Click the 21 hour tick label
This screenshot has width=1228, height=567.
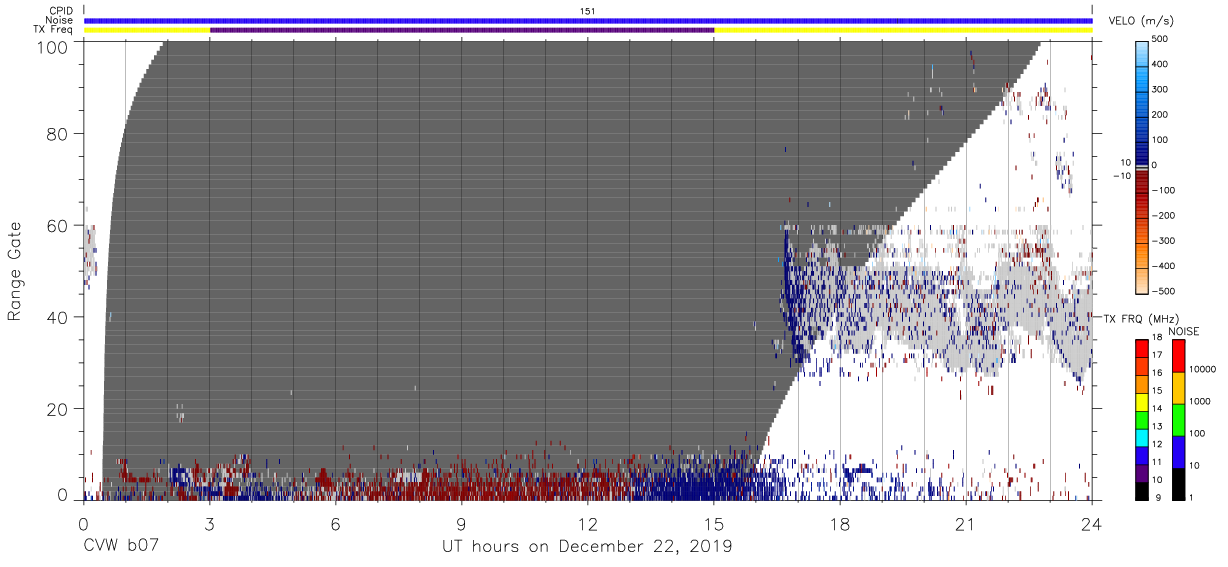point(966,524)
